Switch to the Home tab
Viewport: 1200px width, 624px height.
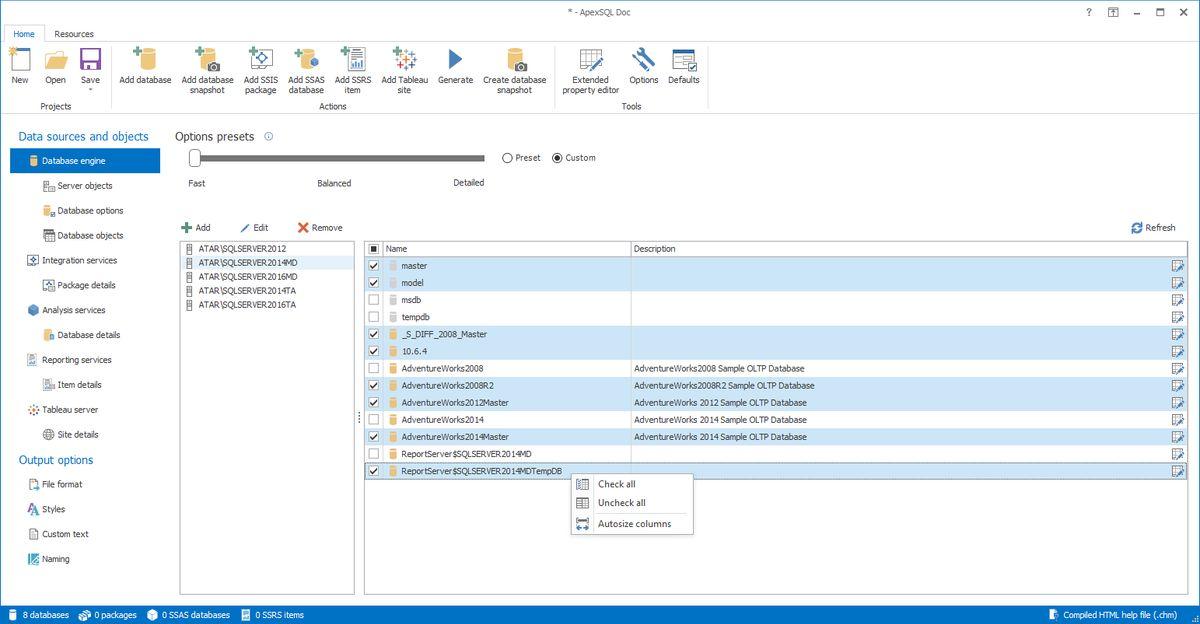coord(24,34)
